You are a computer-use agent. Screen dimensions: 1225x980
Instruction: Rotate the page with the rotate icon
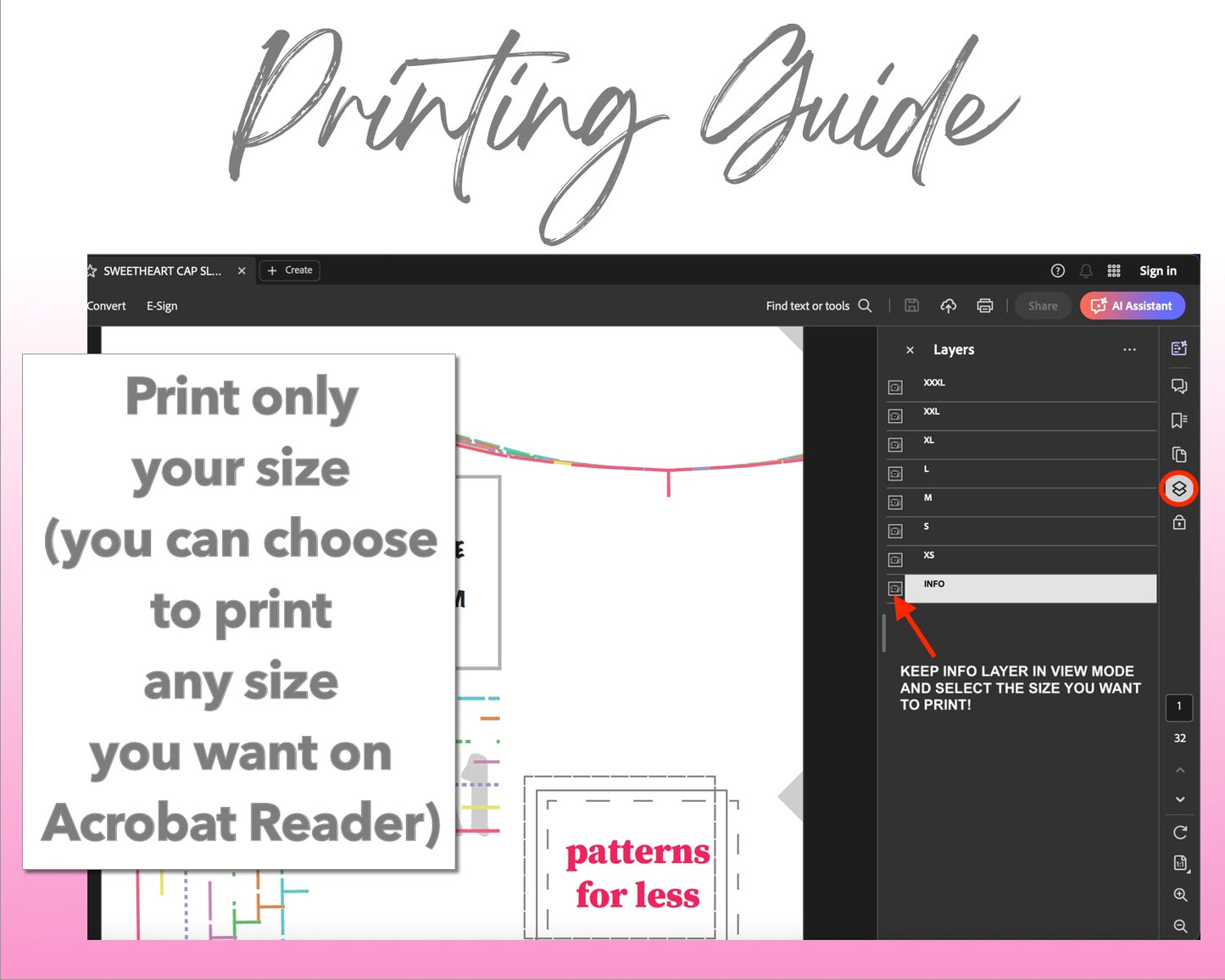[1179, 832]
